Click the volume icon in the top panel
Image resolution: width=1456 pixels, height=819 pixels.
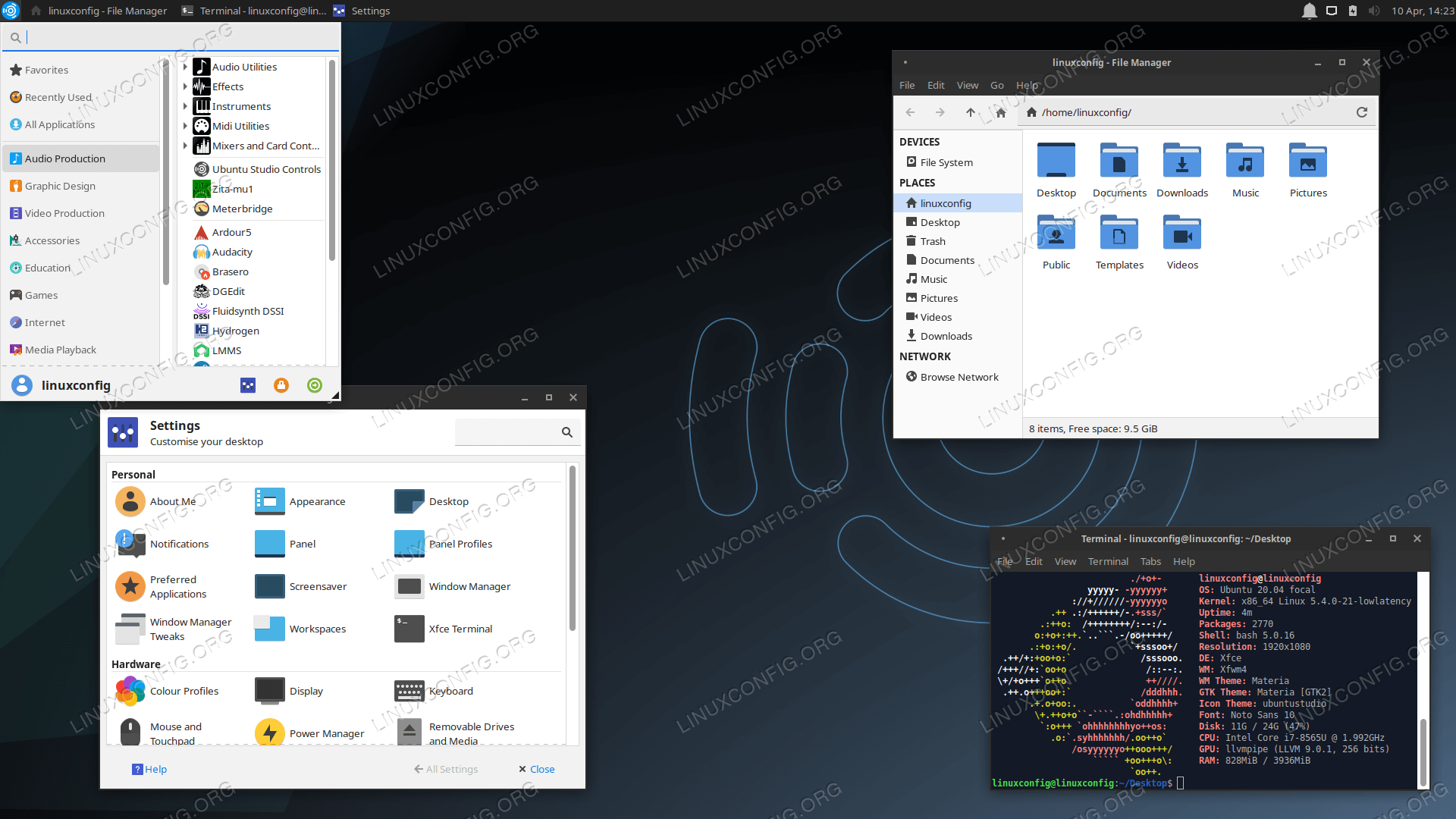click(1374, 11)
